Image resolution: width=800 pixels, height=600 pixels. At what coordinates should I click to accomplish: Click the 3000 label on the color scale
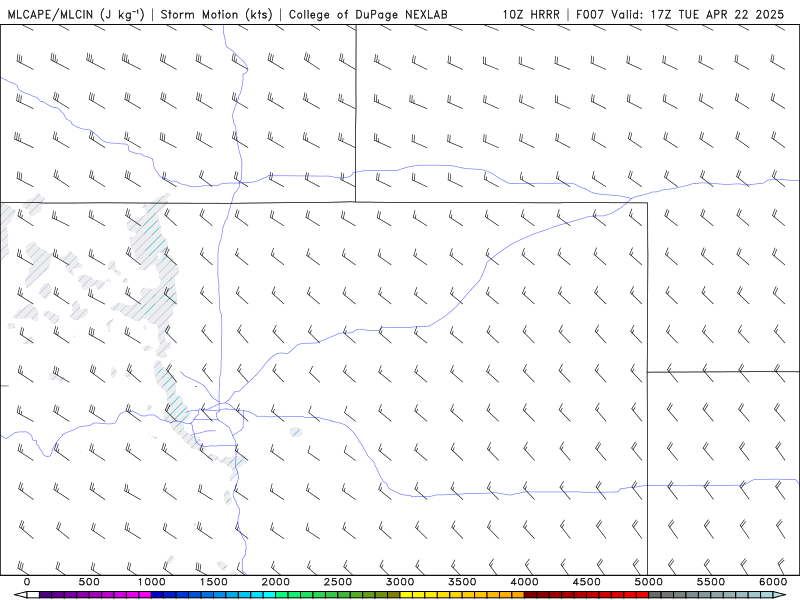pos(401,582)
